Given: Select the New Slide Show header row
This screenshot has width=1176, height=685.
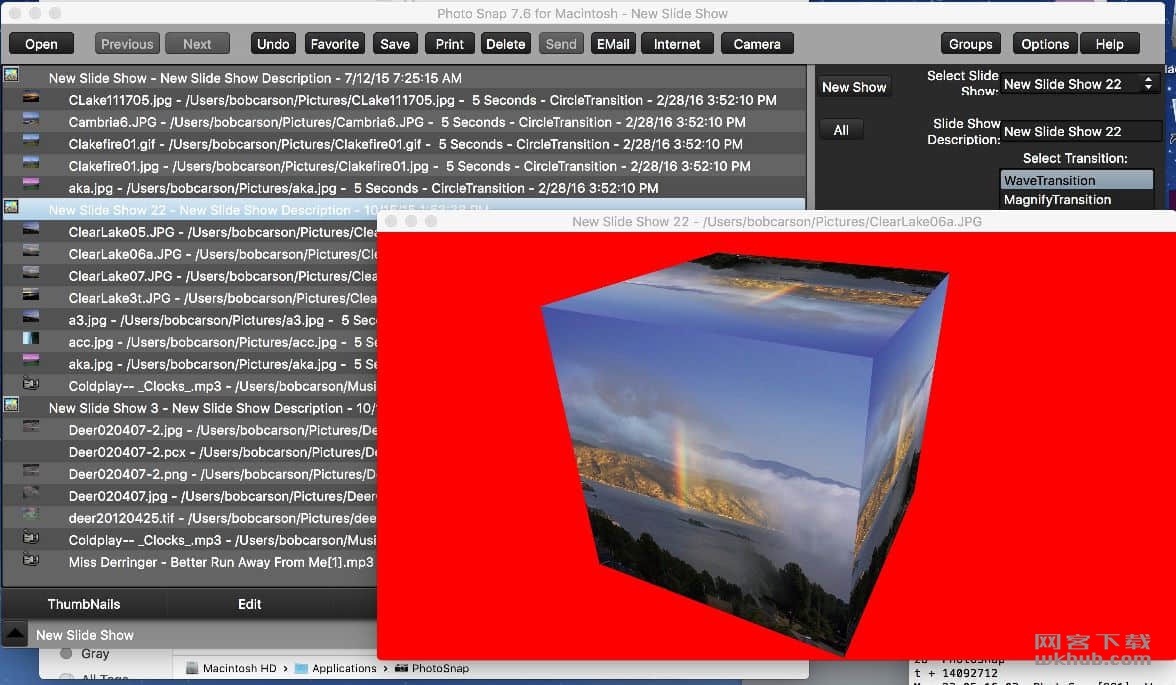Looking at the screenshot, I should pos(404,78).
